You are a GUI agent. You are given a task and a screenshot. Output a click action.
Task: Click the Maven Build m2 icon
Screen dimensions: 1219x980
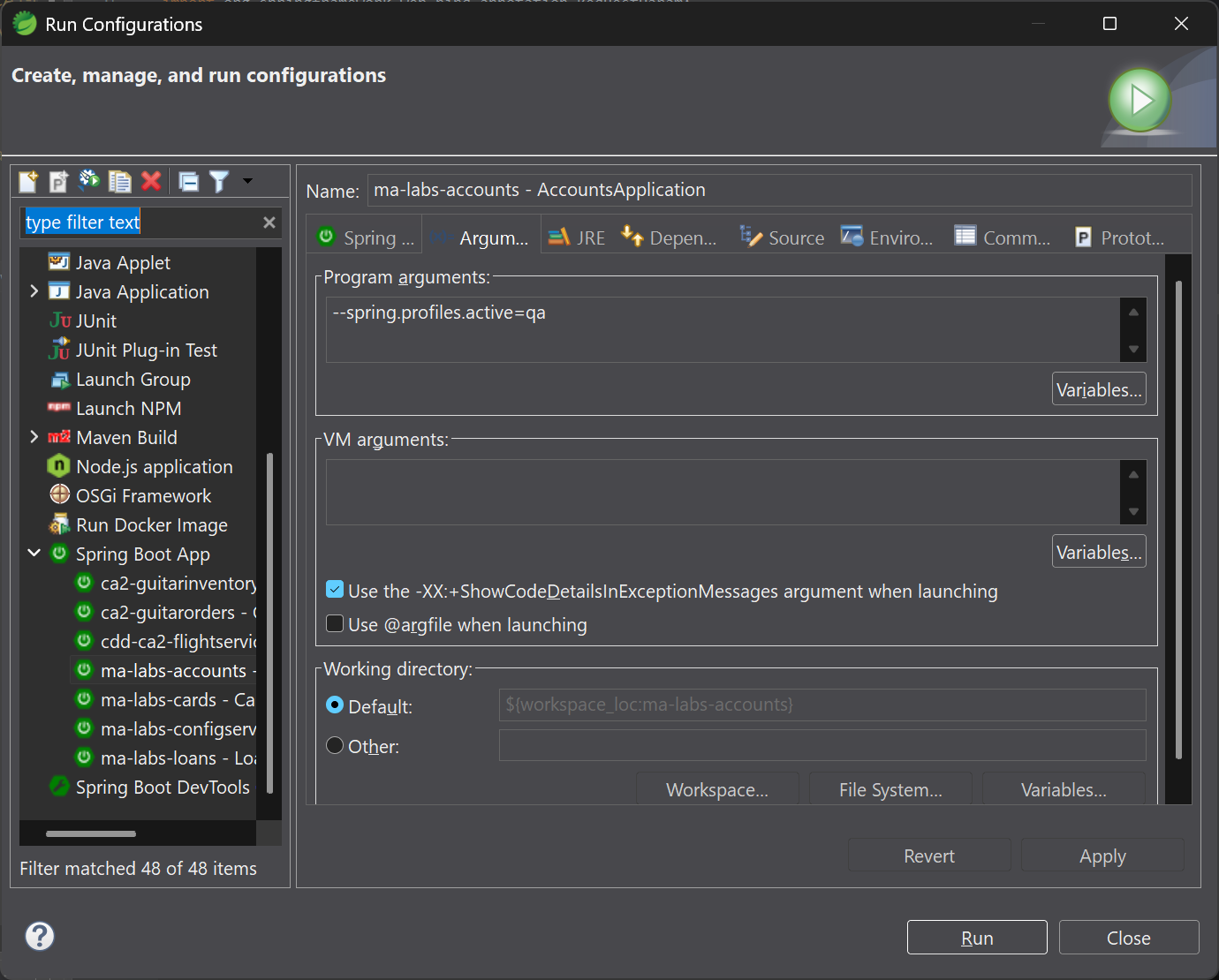tap(59, 437)
